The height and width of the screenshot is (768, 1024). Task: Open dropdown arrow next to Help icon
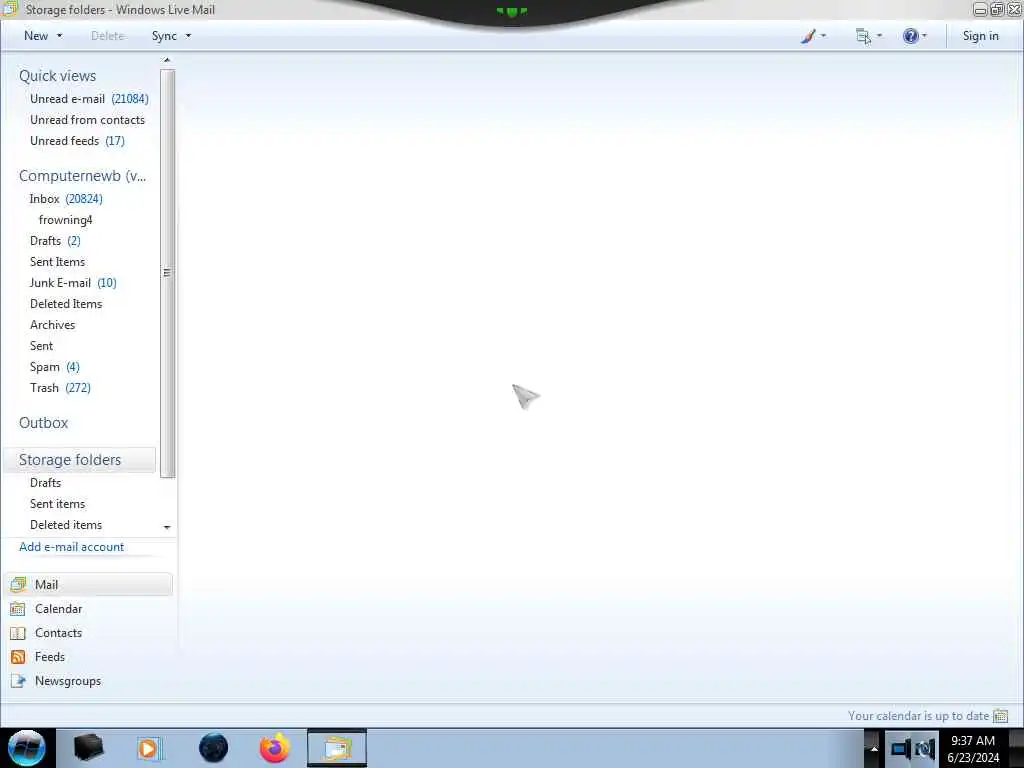pos(924,36)
